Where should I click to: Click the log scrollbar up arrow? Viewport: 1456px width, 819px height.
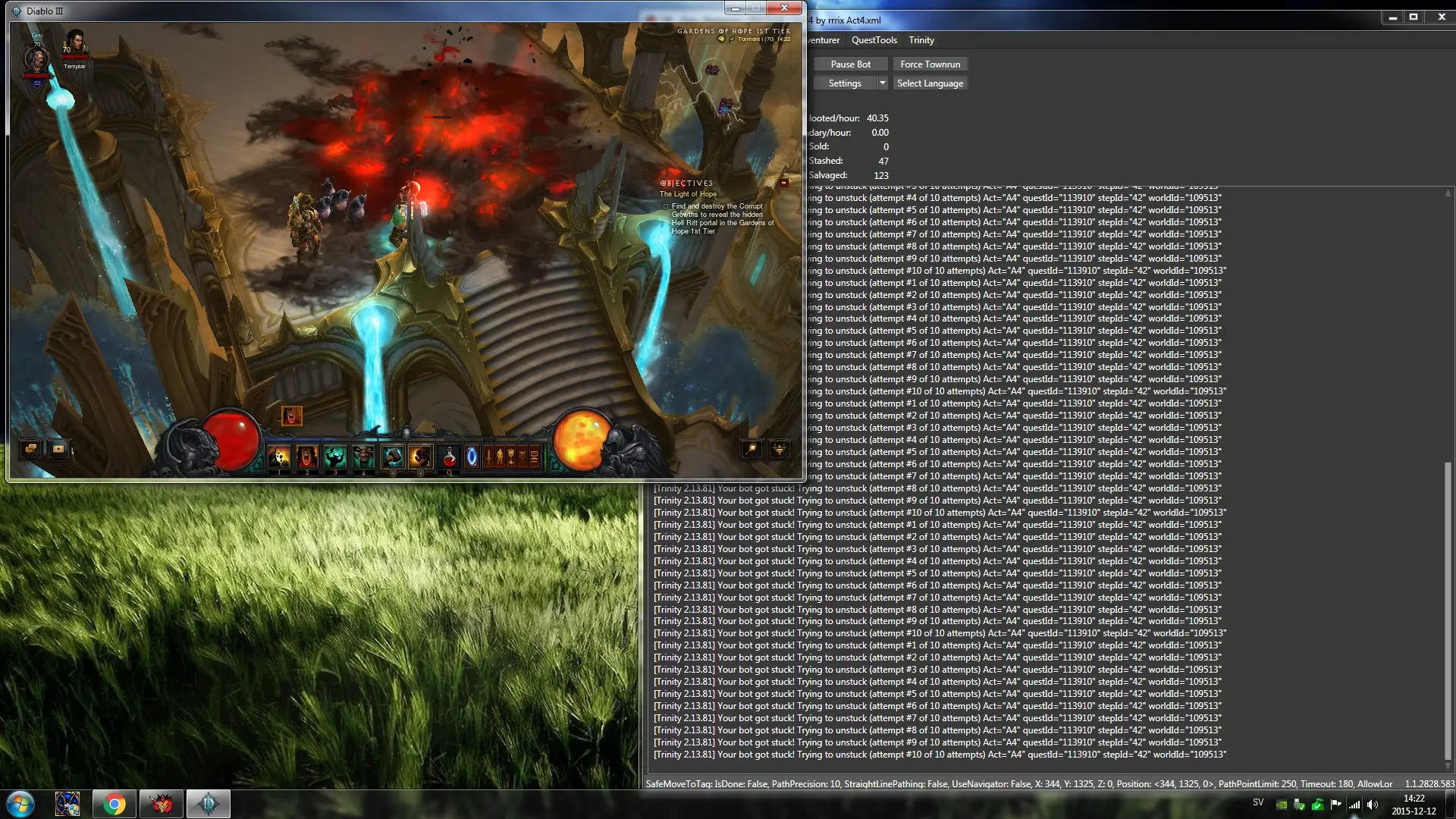pos(1448,193)
